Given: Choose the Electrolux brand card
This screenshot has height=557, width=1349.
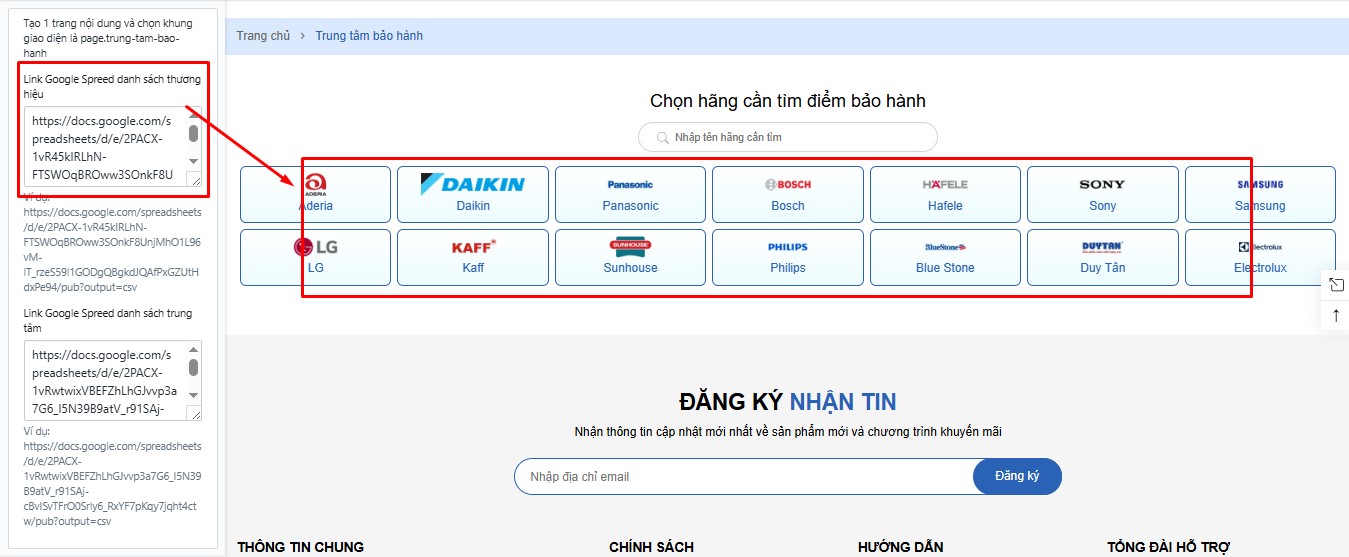Looking at the screenshot, I should [x=1260, y=257].
